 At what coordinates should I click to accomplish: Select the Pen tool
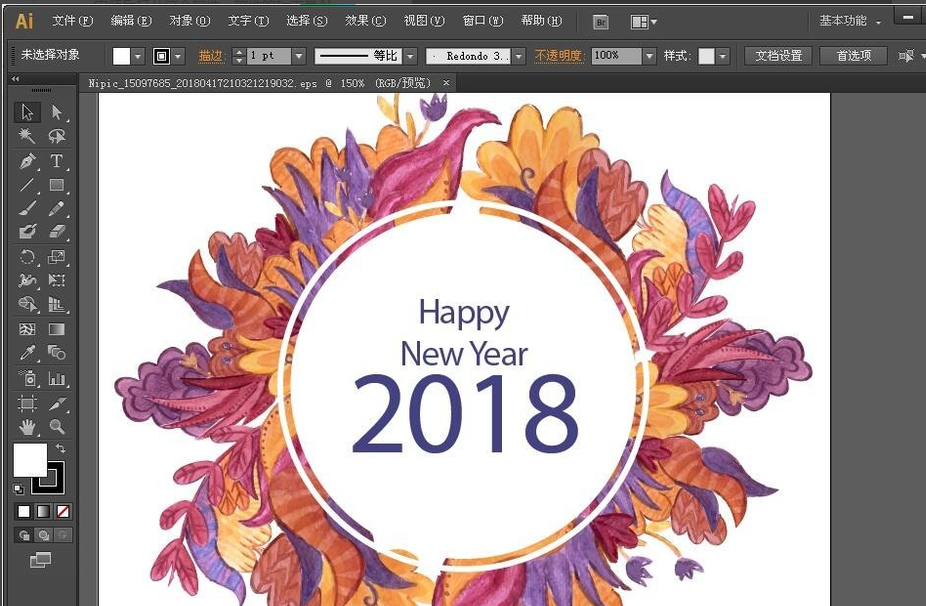pos(28,161)
